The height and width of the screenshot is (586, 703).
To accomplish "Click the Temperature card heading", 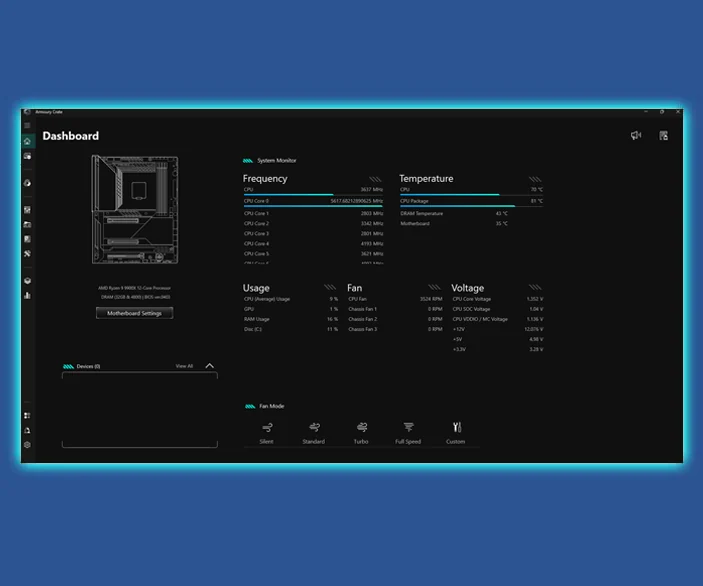I will [426, 178].
